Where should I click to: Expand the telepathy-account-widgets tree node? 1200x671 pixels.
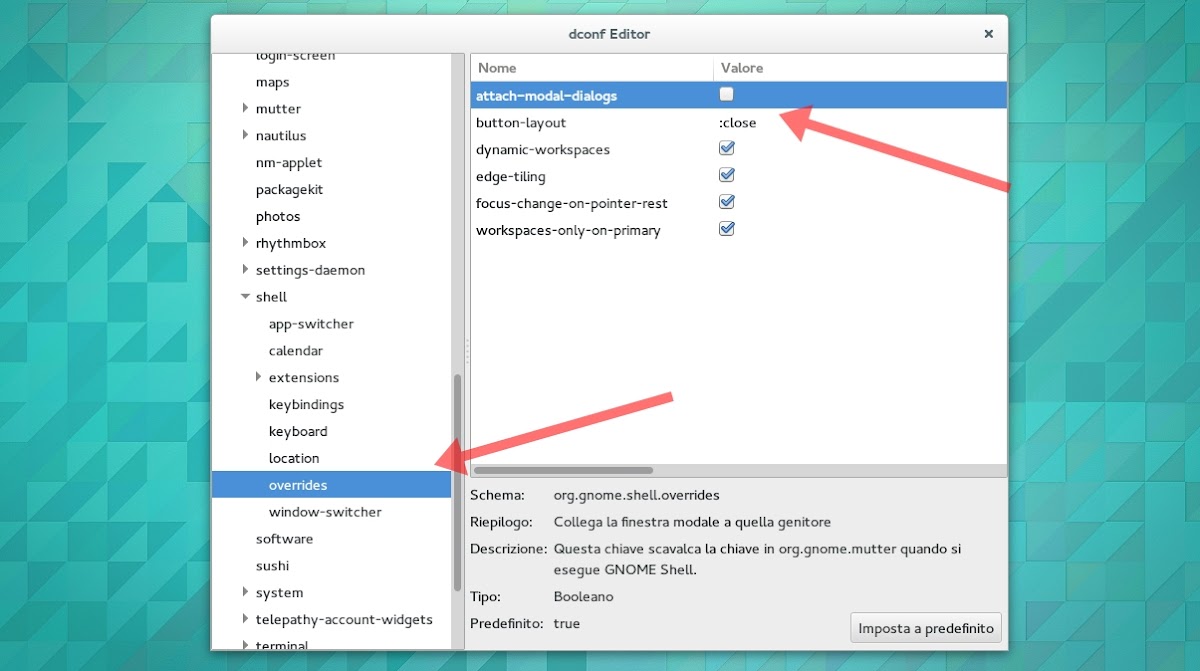coord(246,619)
